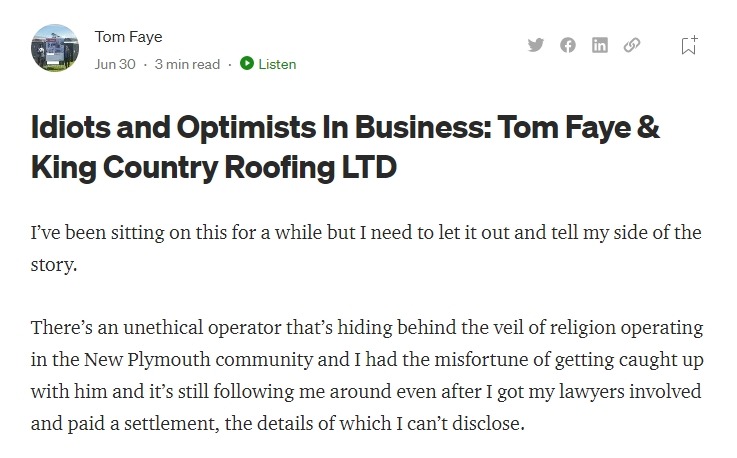
Task: Click the Listen text link
Action: pos(277,64)
